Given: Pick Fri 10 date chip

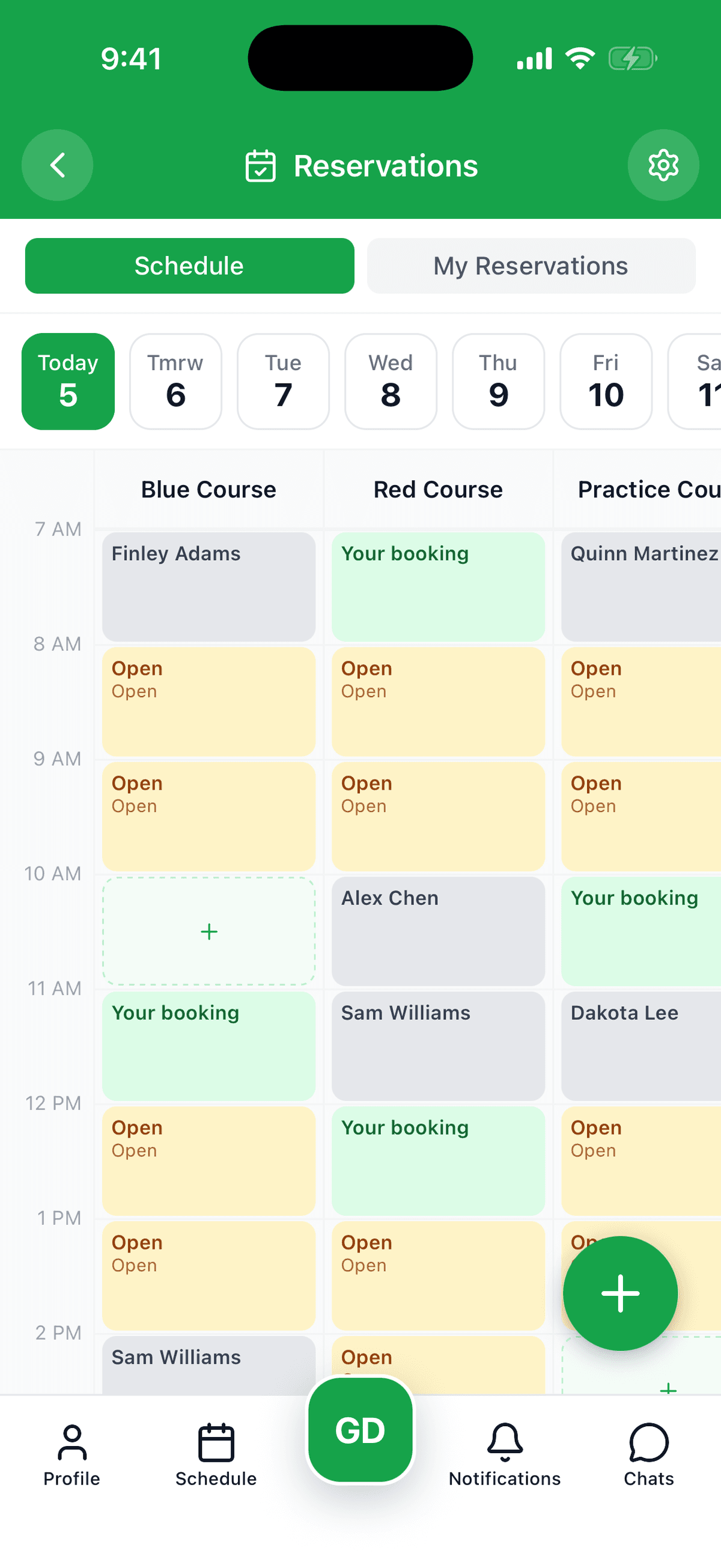Looking at the screenshot, I should (x=606, y=381).
